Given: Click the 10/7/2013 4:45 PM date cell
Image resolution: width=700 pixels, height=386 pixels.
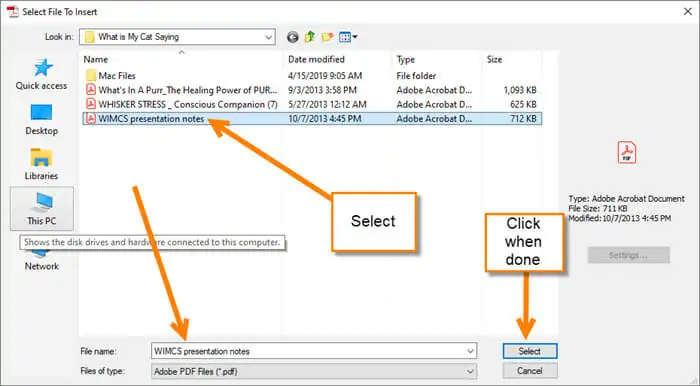Looking at the screenshot, I should [x=325, y=119].
